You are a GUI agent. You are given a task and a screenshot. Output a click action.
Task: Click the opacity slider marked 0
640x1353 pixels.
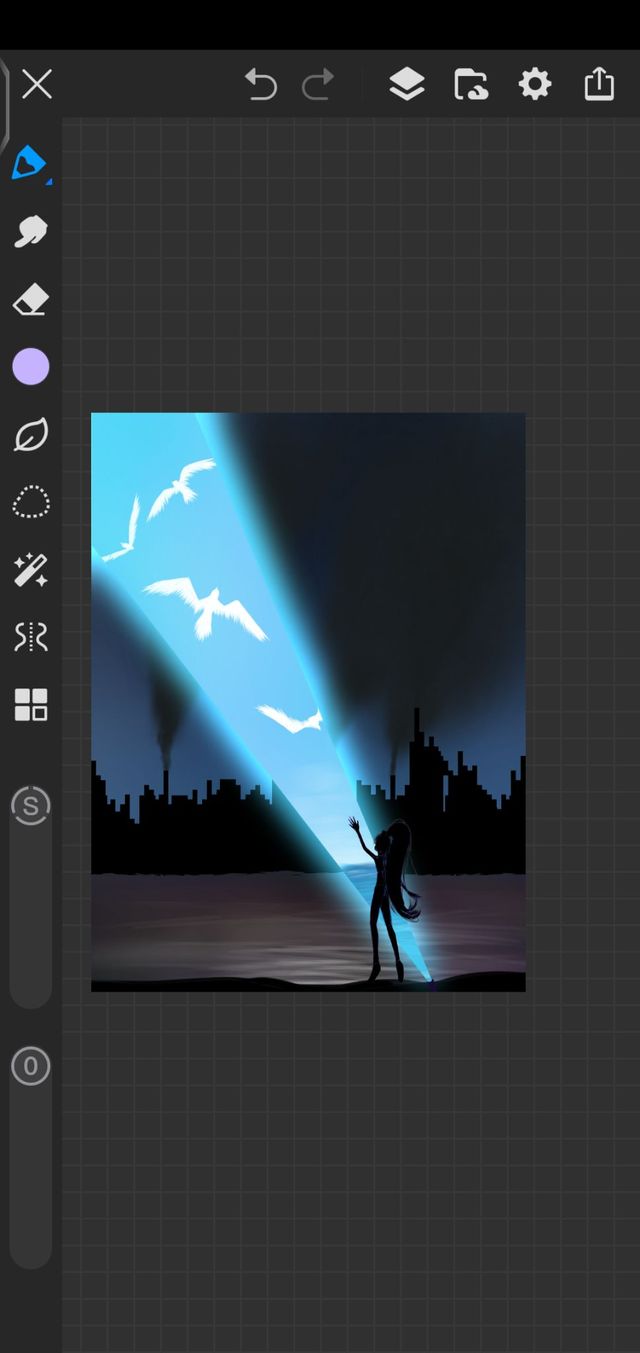30,1066
